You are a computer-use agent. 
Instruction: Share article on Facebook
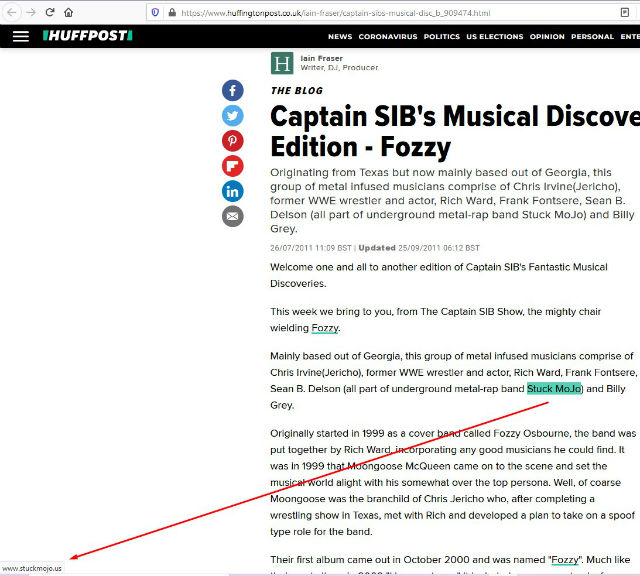point(233,90)
